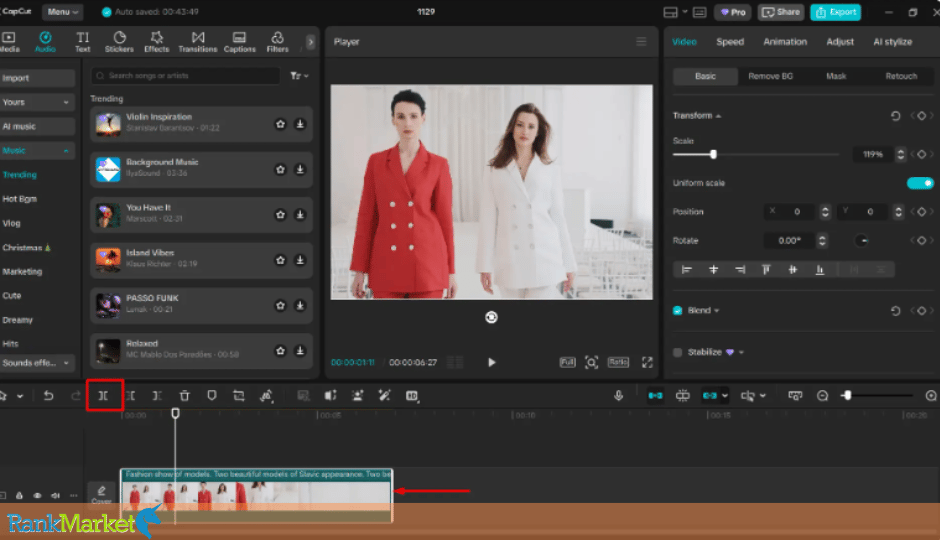The height and width of the screenshot is (540, 940).
Task: Favorite the PASSO FUNK track
Action: [280, 306]
